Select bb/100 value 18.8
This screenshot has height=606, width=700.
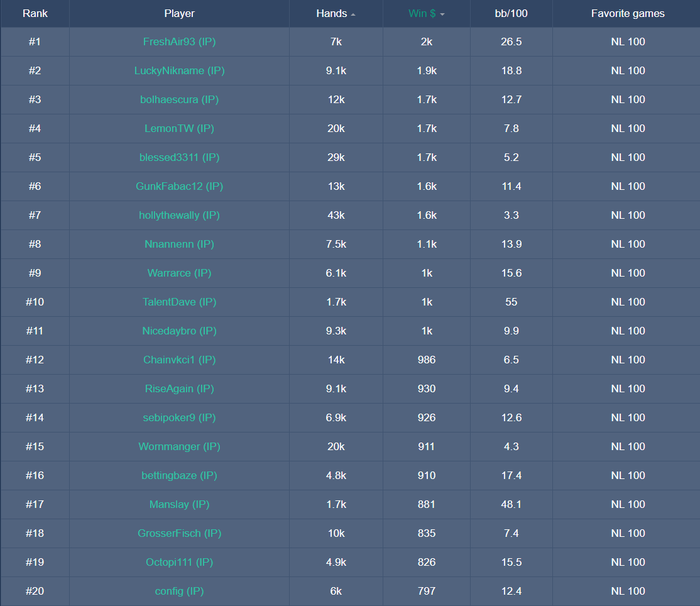(x=511, y=71)
